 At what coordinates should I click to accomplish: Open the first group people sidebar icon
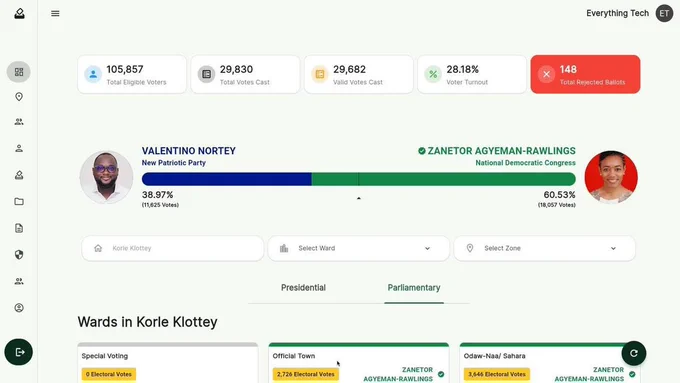tap(19, 122)
